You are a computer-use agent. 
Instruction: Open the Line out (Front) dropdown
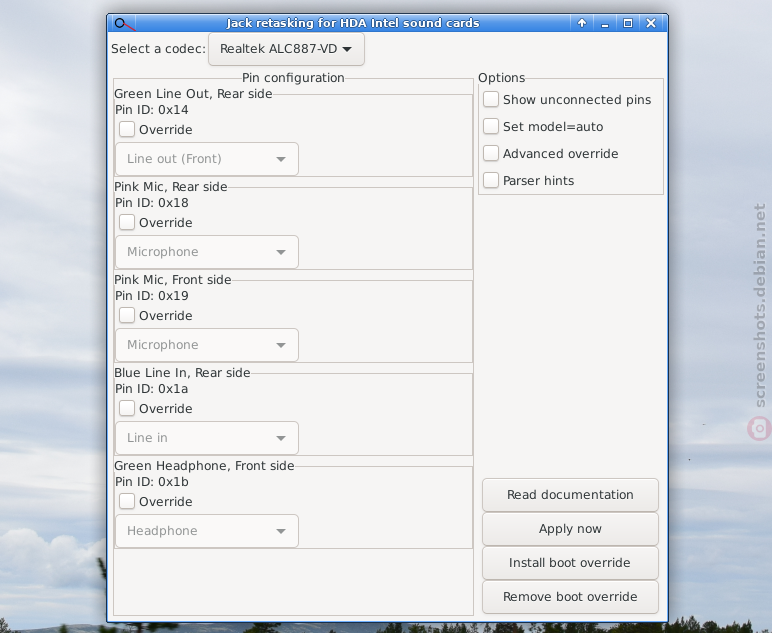(x=207, y=159)
